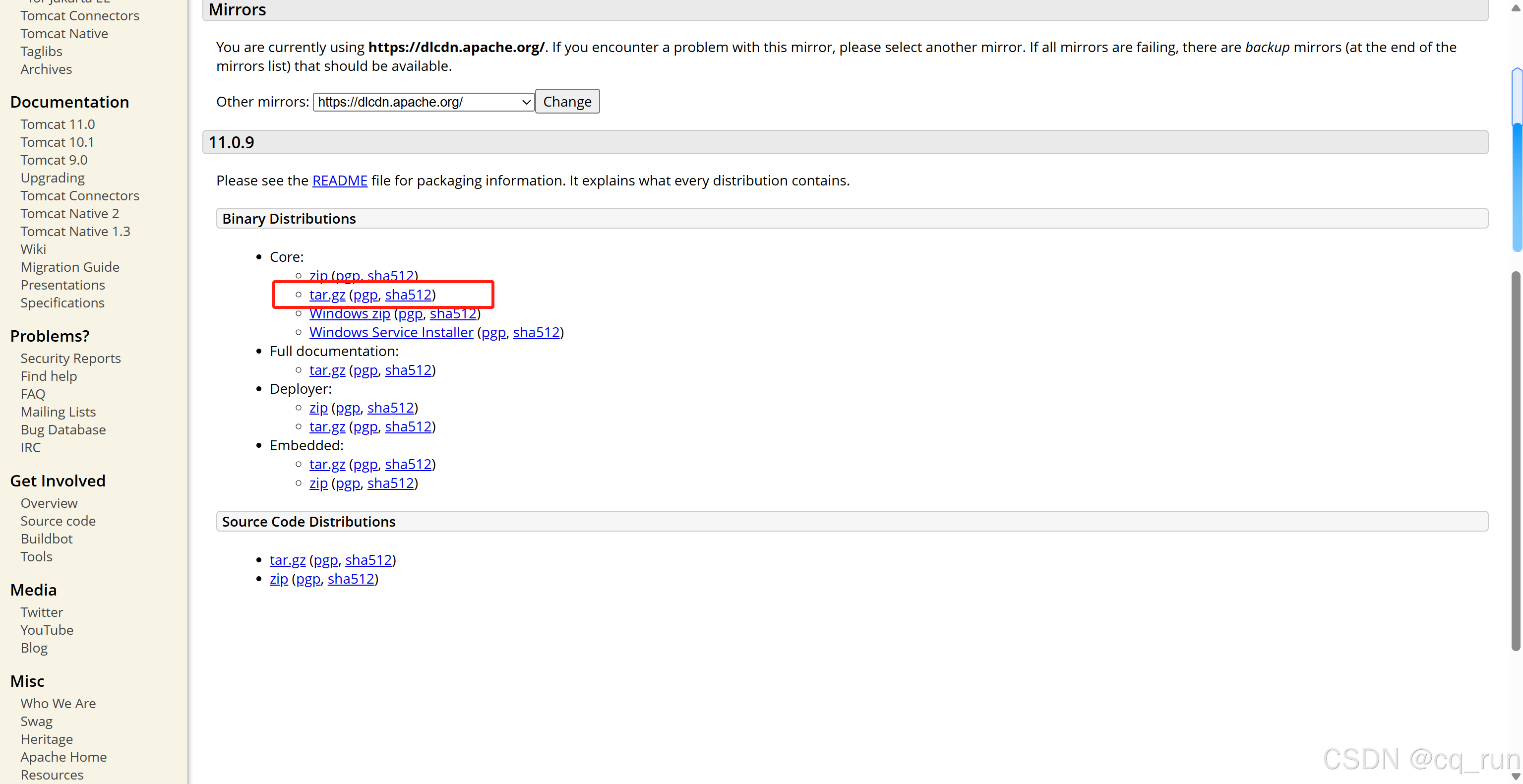Viewport: 1523px width, 784px height.
Task: Open source tar.gz sha512 checksum
Action: 368,560
